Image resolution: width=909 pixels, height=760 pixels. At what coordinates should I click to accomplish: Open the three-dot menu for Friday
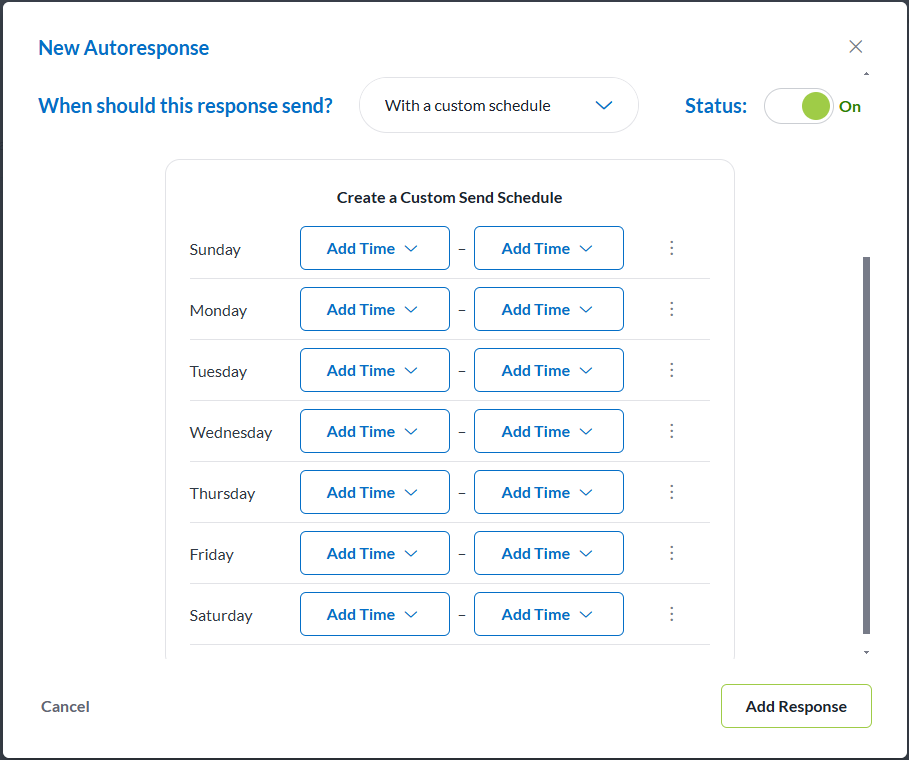(x=671, y=552)
